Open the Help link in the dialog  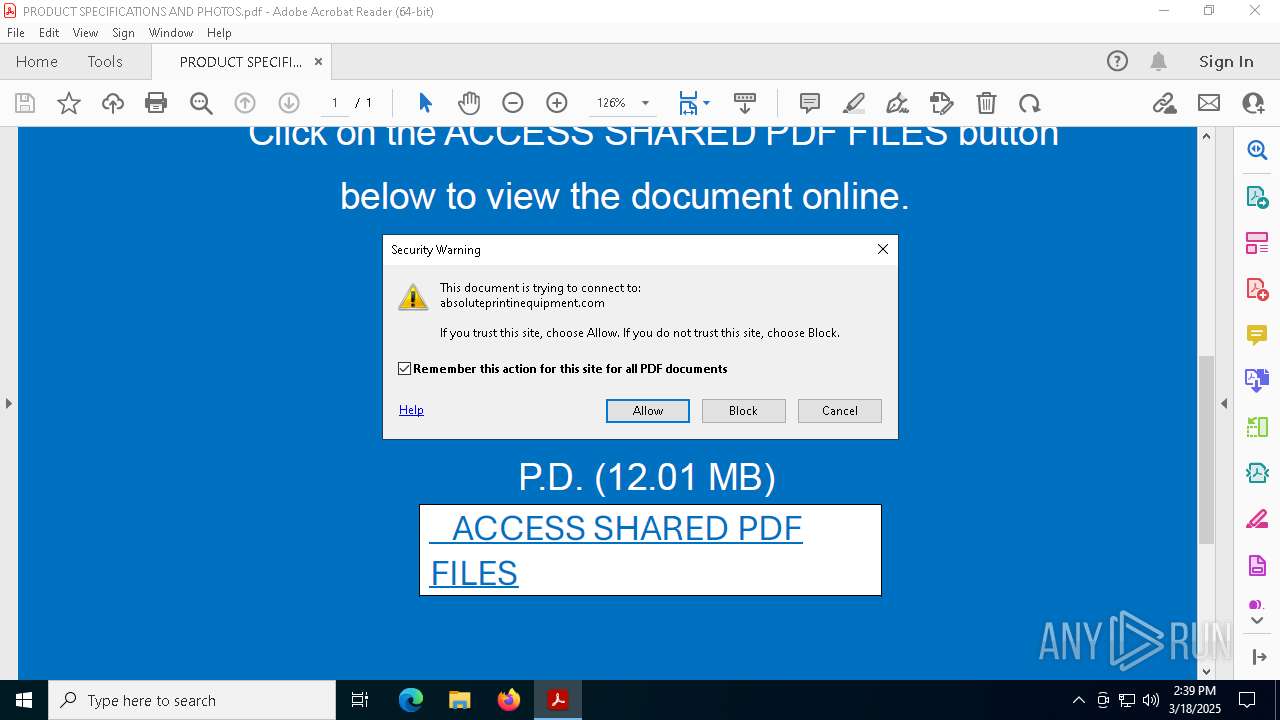point(411,410)
